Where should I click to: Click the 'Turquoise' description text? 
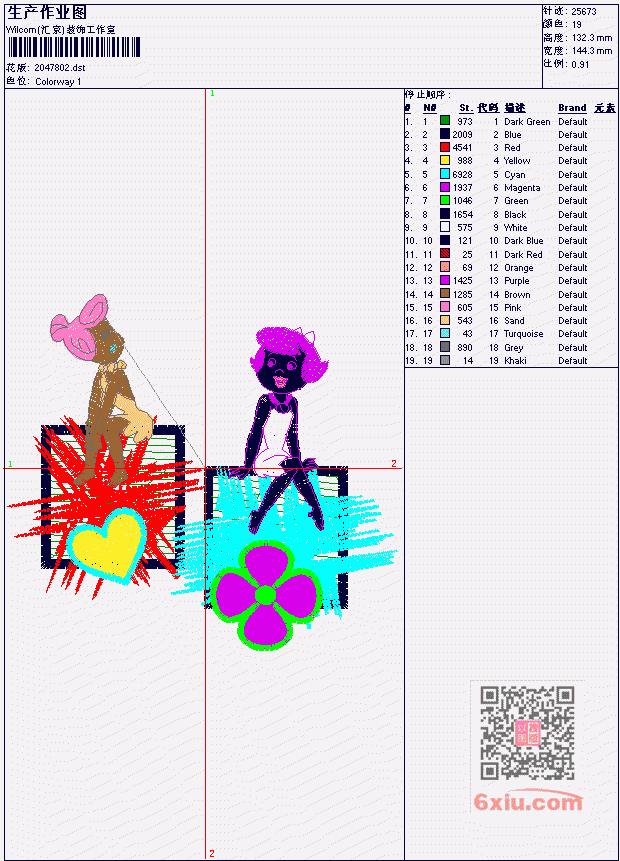(x=524, y=333)
